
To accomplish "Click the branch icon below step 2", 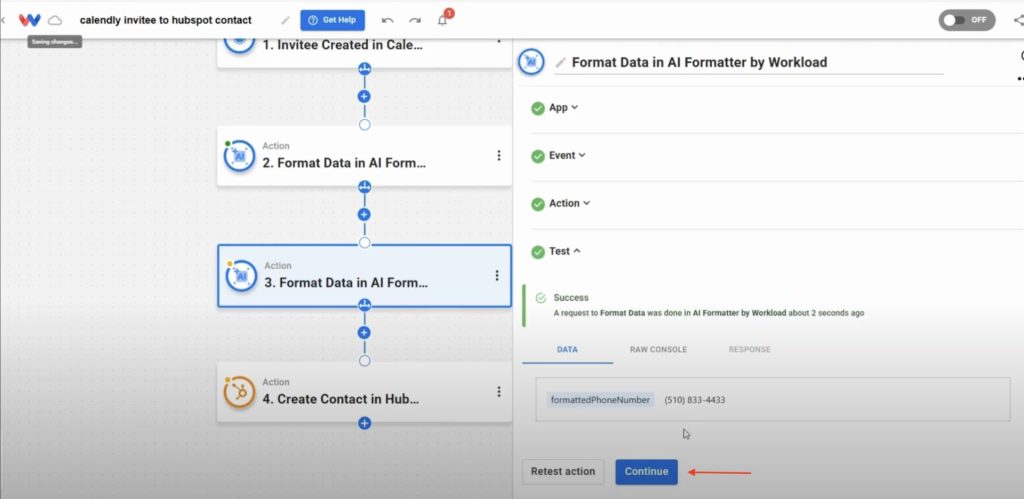I will [x=364, y=187].
